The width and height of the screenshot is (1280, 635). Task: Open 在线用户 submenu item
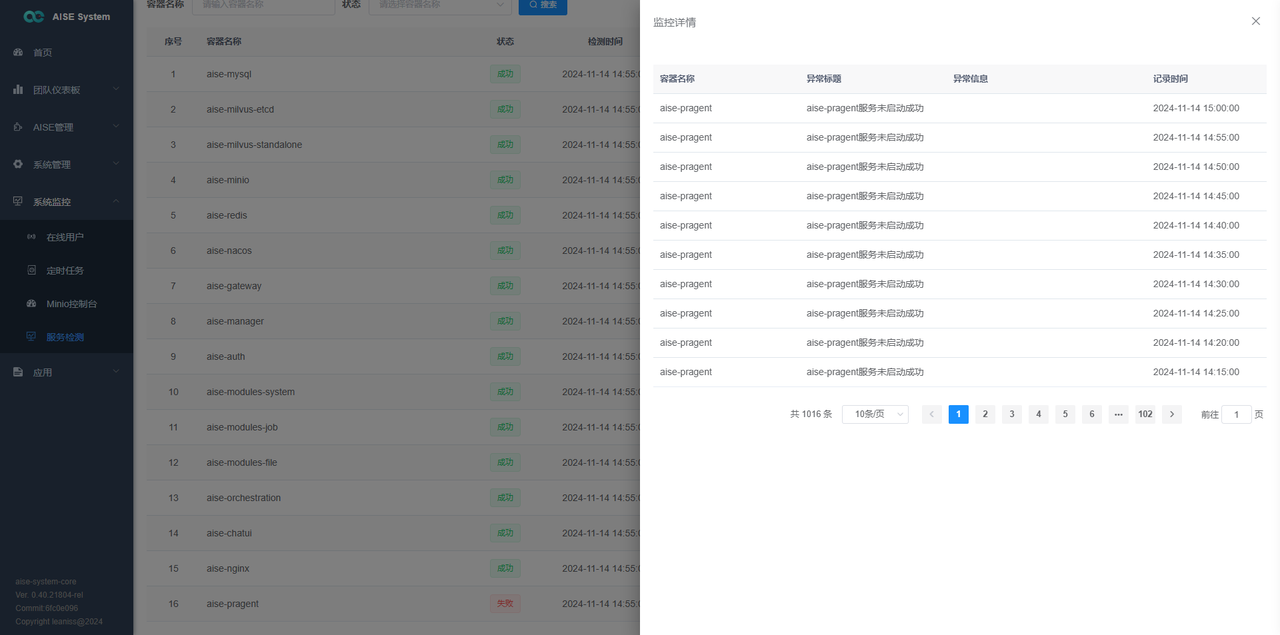(66, 237)
